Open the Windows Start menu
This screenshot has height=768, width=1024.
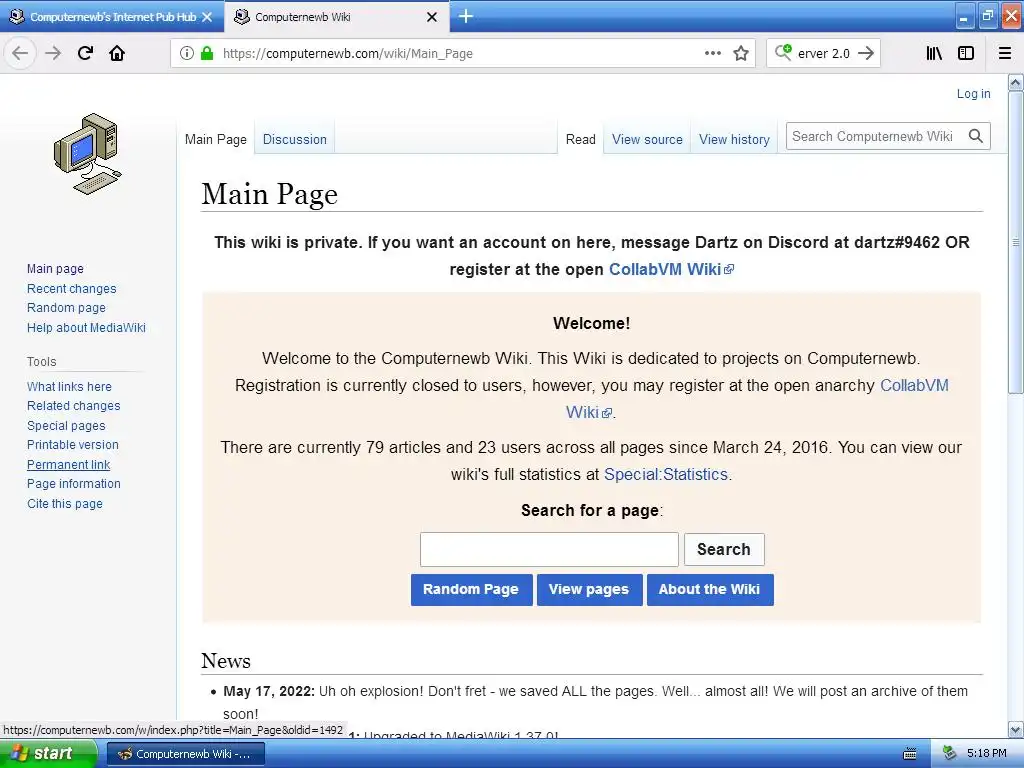coord(48,754)
